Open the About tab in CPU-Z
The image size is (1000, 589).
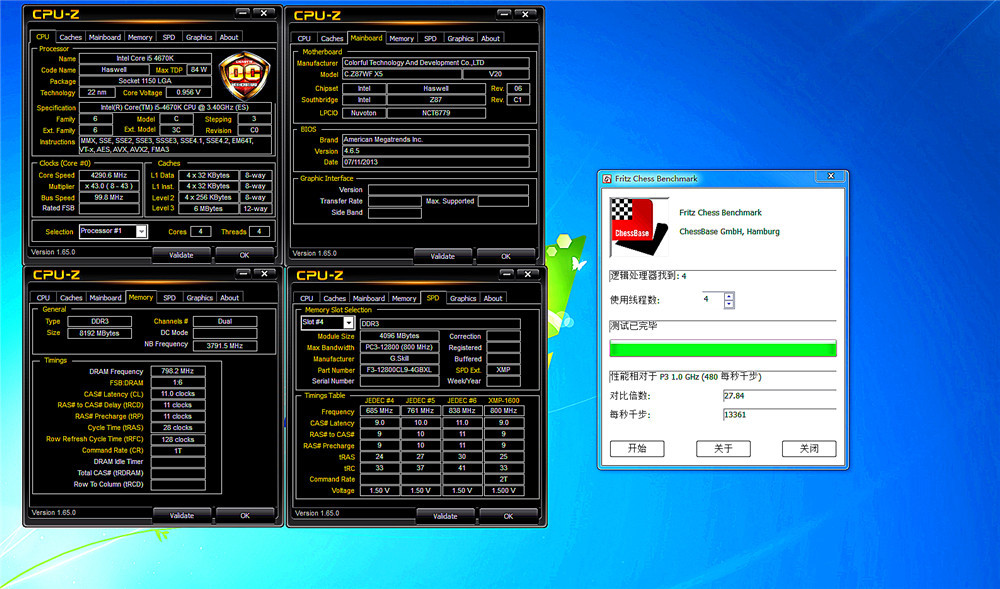click(229, 36)
